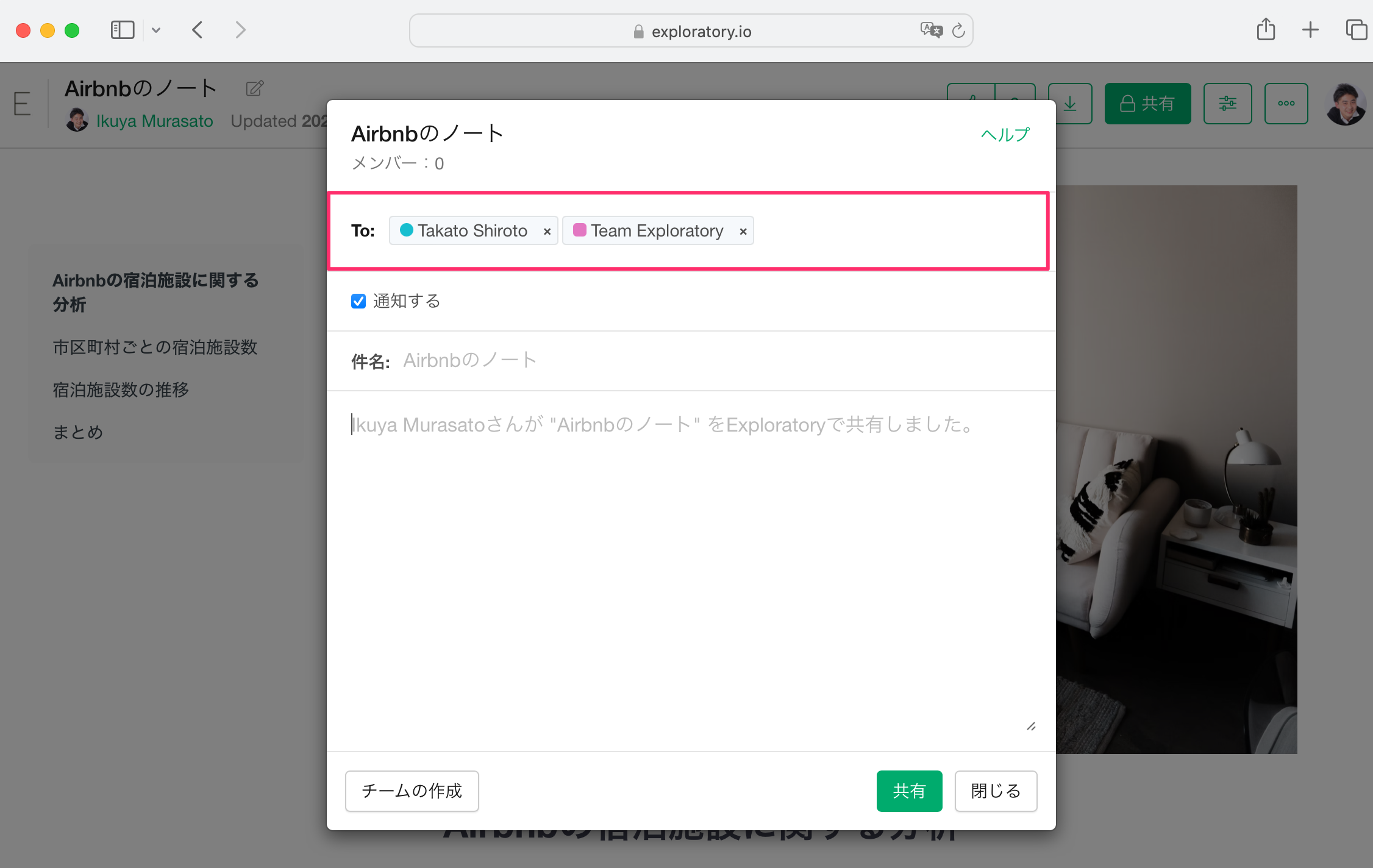The height and width of the screenshot is (868, 1373).
Task: Go back with the browser arrow
Action: tap(197, 30)
